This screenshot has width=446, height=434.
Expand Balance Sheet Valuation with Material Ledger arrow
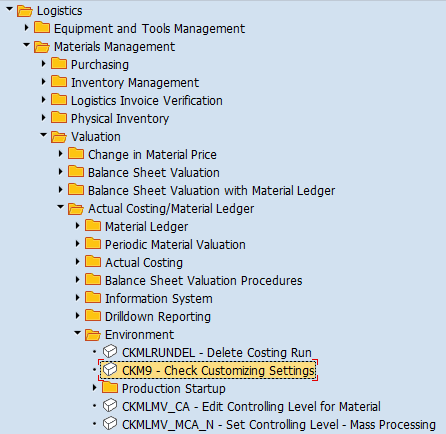[61, 189]
